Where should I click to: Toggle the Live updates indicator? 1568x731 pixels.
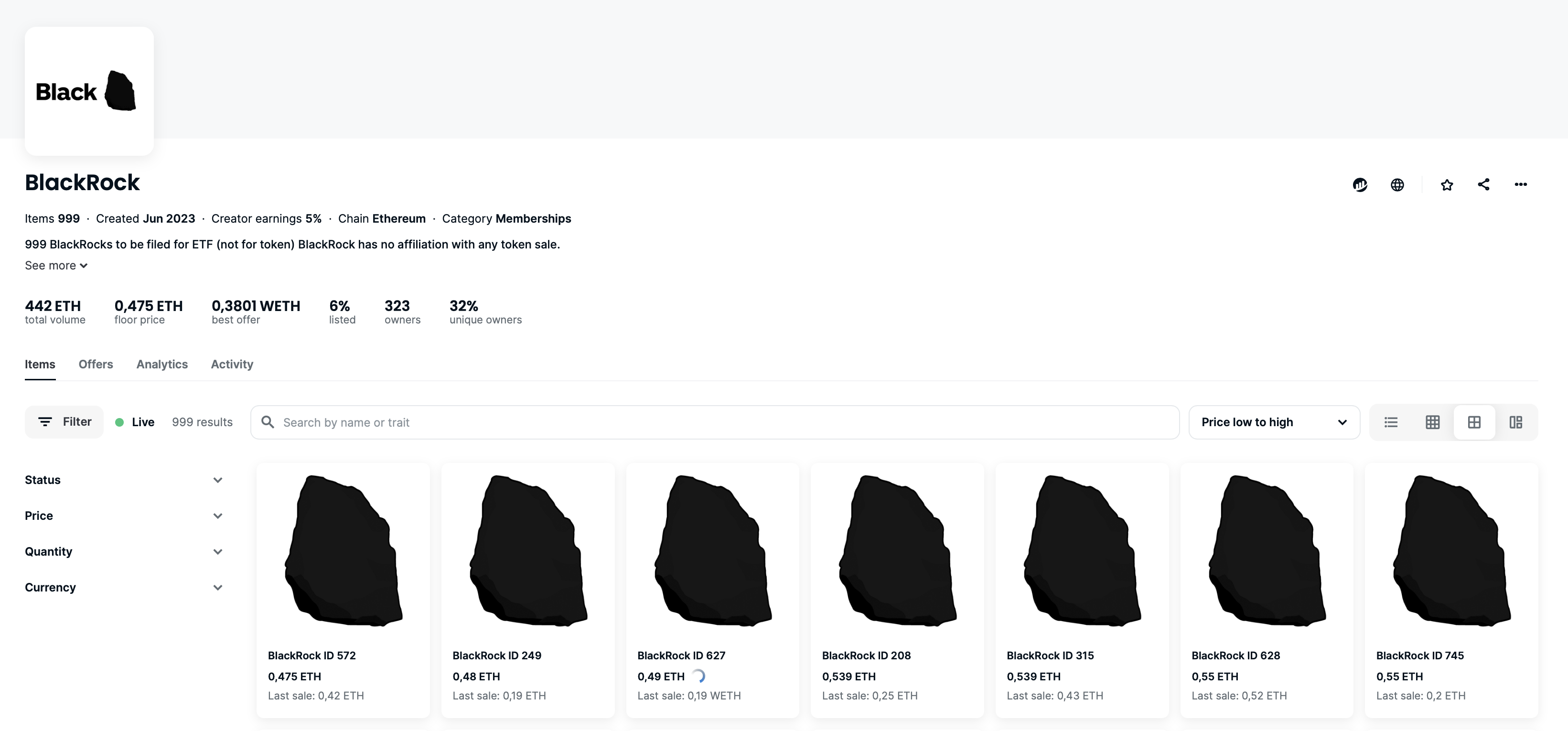coord(135,422)
